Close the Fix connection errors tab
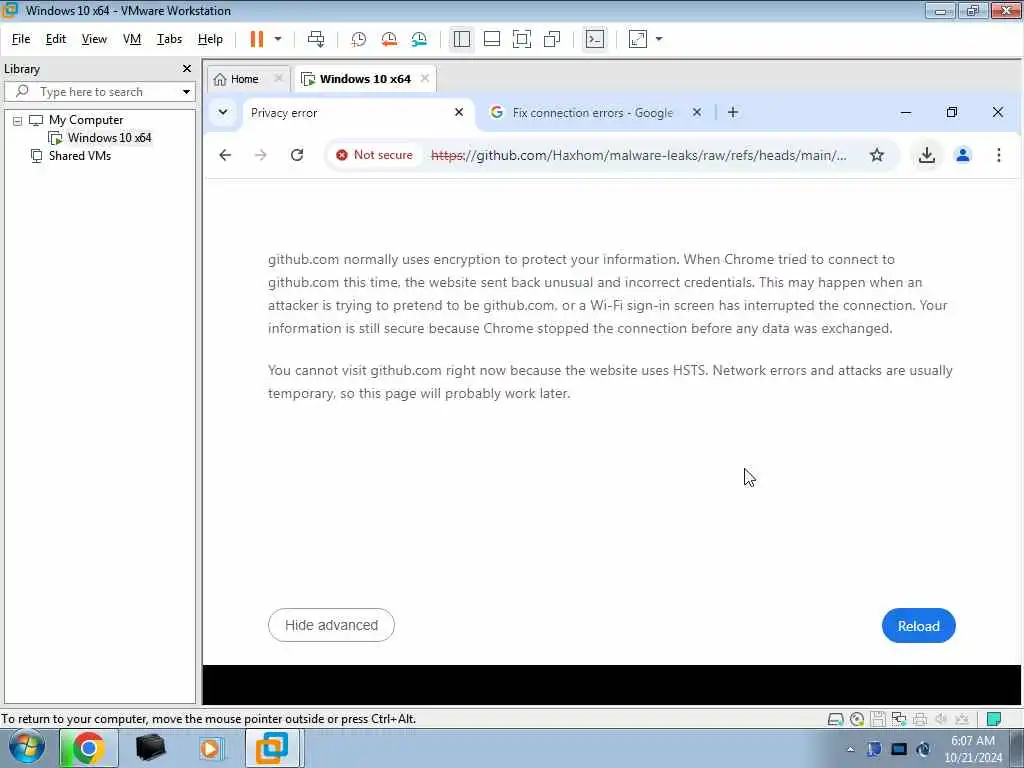Screen dimensions: 1024x768 click(x=697, y=112)
